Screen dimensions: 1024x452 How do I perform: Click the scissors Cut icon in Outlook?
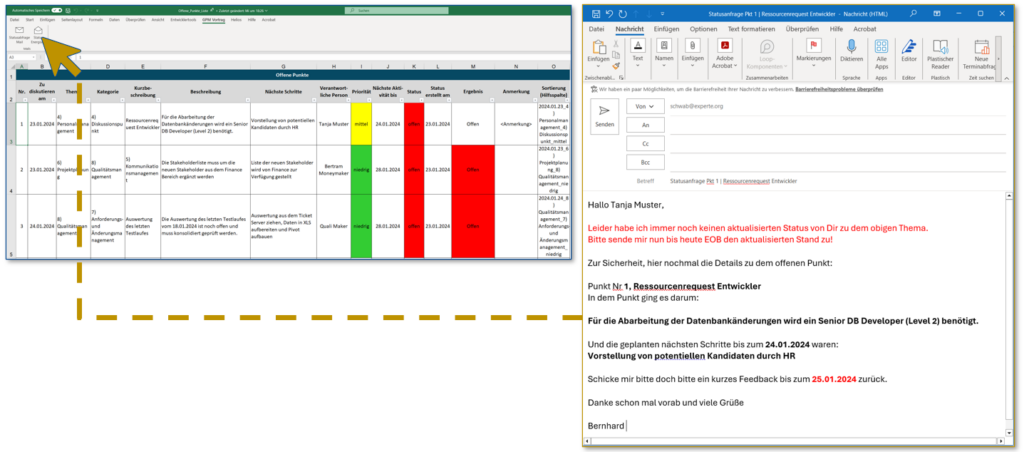[x=615, y=44]
